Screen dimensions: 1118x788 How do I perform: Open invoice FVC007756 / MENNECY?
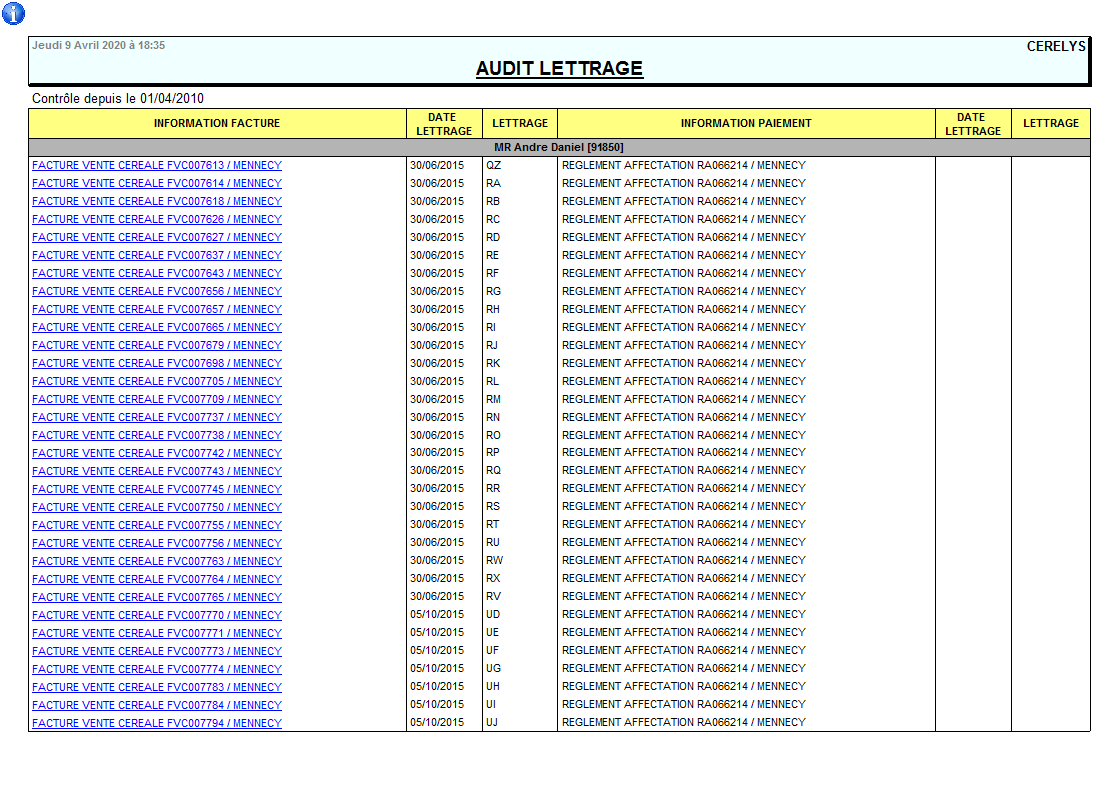click(157, 544)
